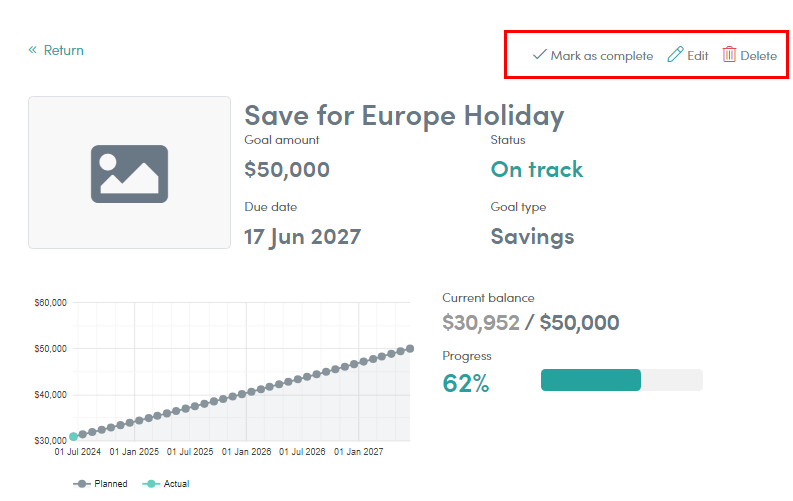The height and width of the screenshot is (501, 793).
Task: Click the $30,952 current balance figure
Action: coord(481,323)
